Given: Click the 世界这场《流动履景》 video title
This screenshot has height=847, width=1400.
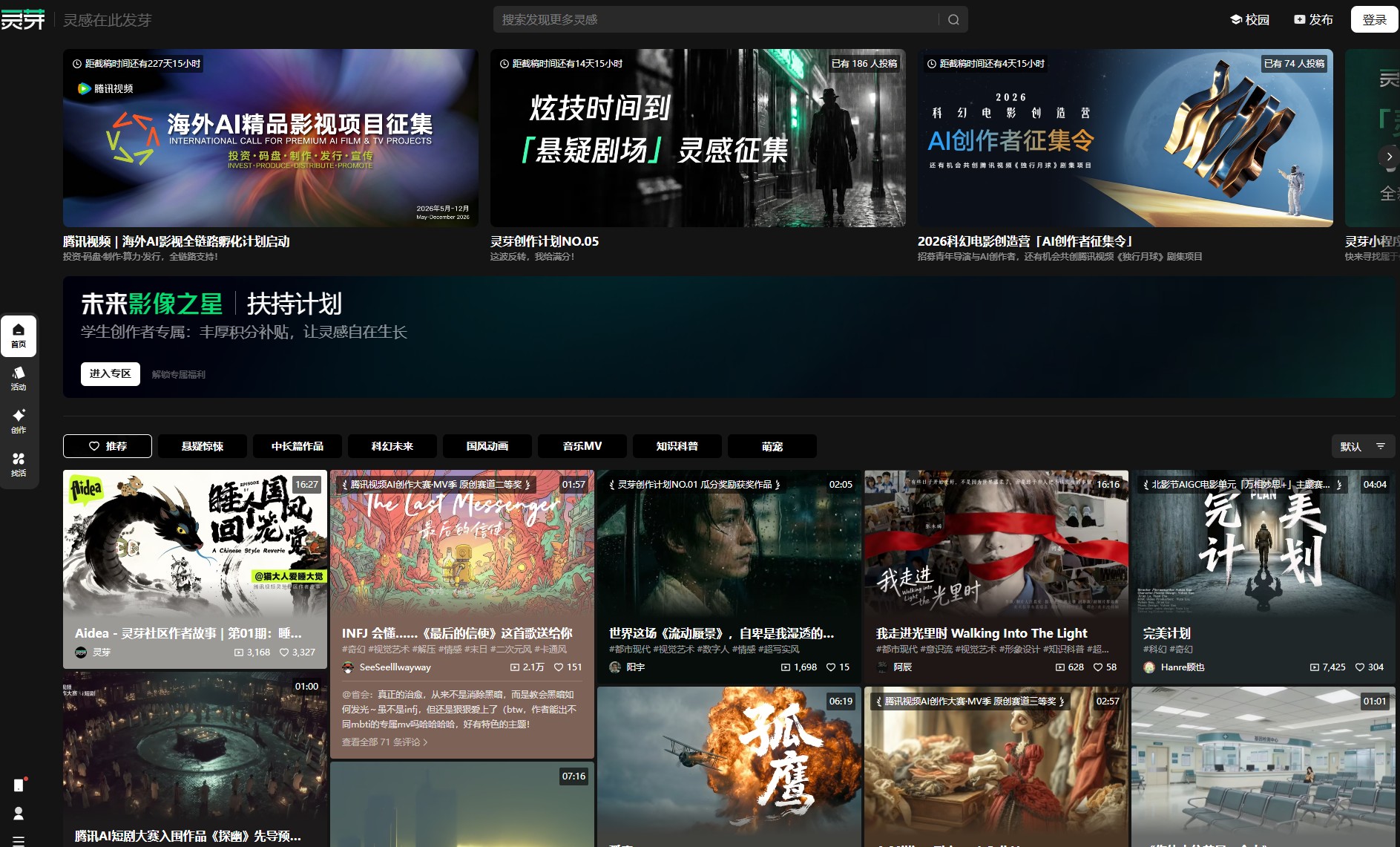Looking at the screenshot, I should pyautogui.click(x=721, y=633).
